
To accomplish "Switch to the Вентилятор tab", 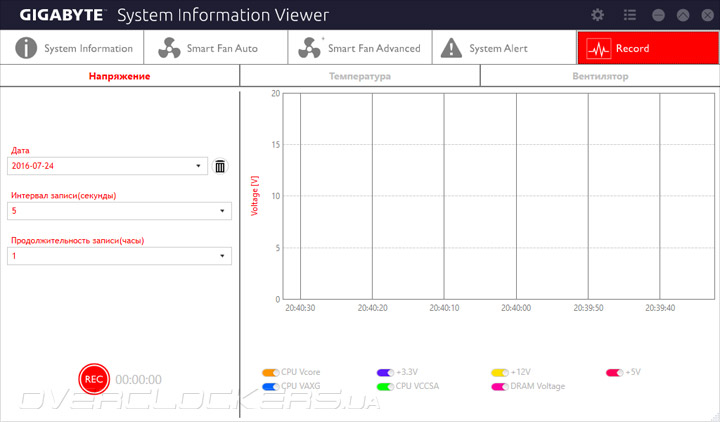I will 600,76.
